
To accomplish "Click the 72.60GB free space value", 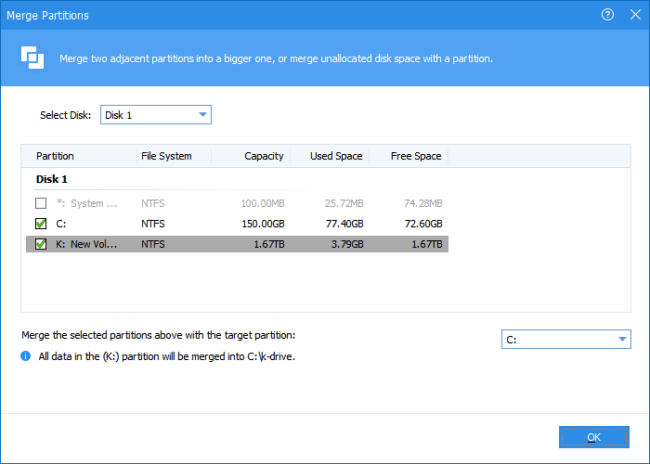I will point(423,223).
